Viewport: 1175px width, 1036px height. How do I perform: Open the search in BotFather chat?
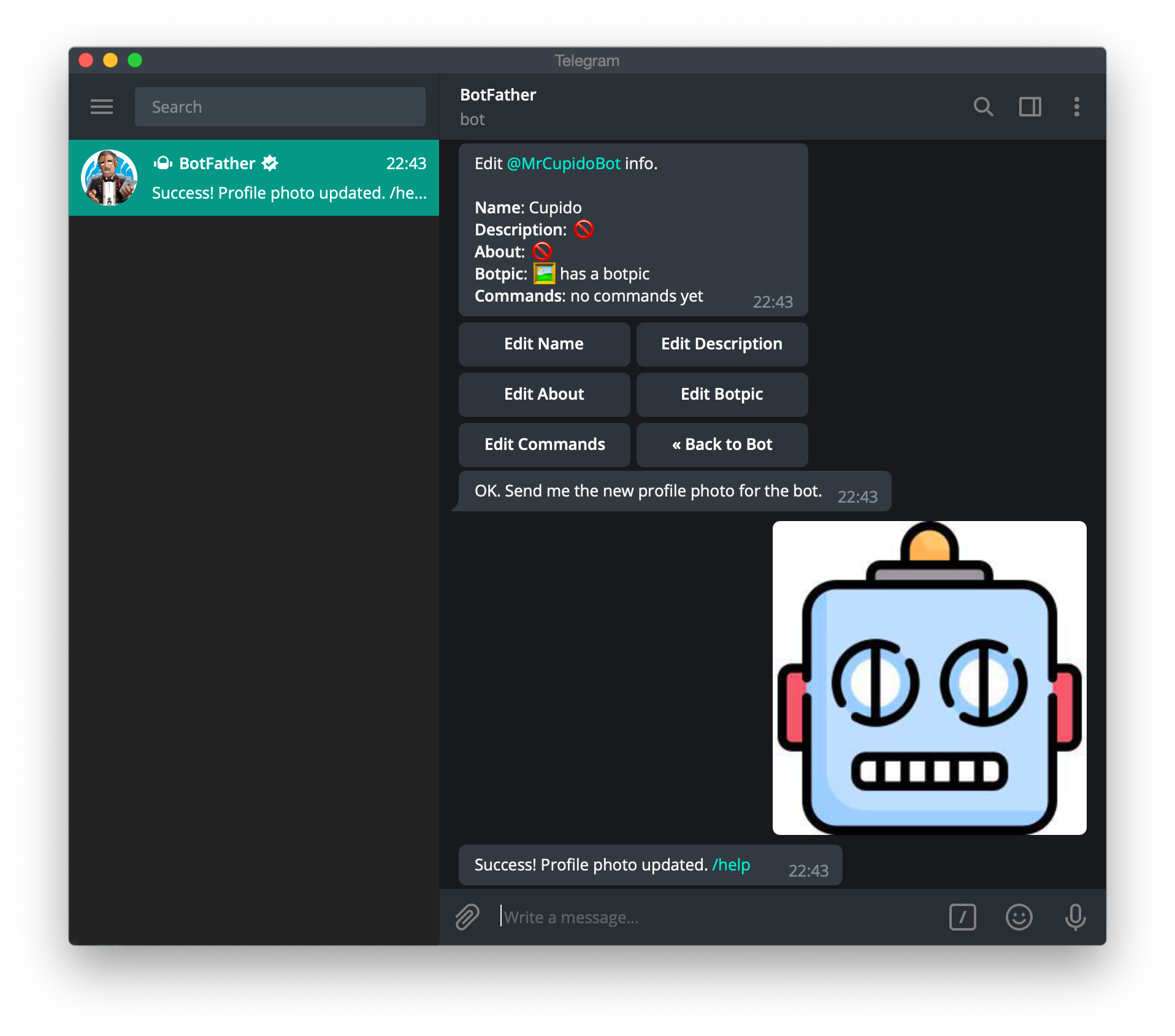984,107
